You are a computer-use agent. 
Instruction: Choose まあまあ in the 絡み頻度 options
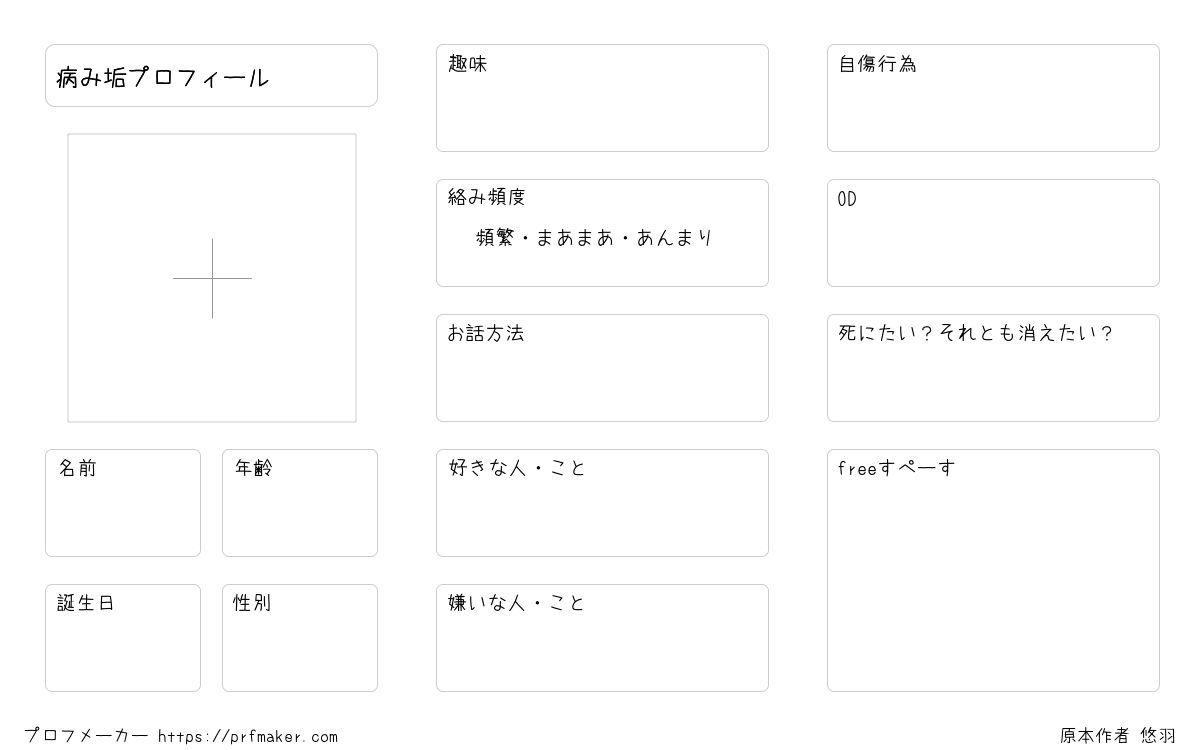tap(574, 238)
